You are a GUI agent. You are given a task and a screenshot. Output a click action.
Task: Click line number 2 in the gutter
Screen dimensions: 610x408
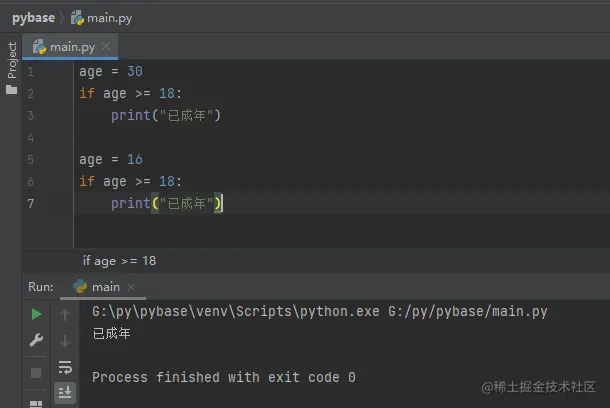tap(31, 94)
